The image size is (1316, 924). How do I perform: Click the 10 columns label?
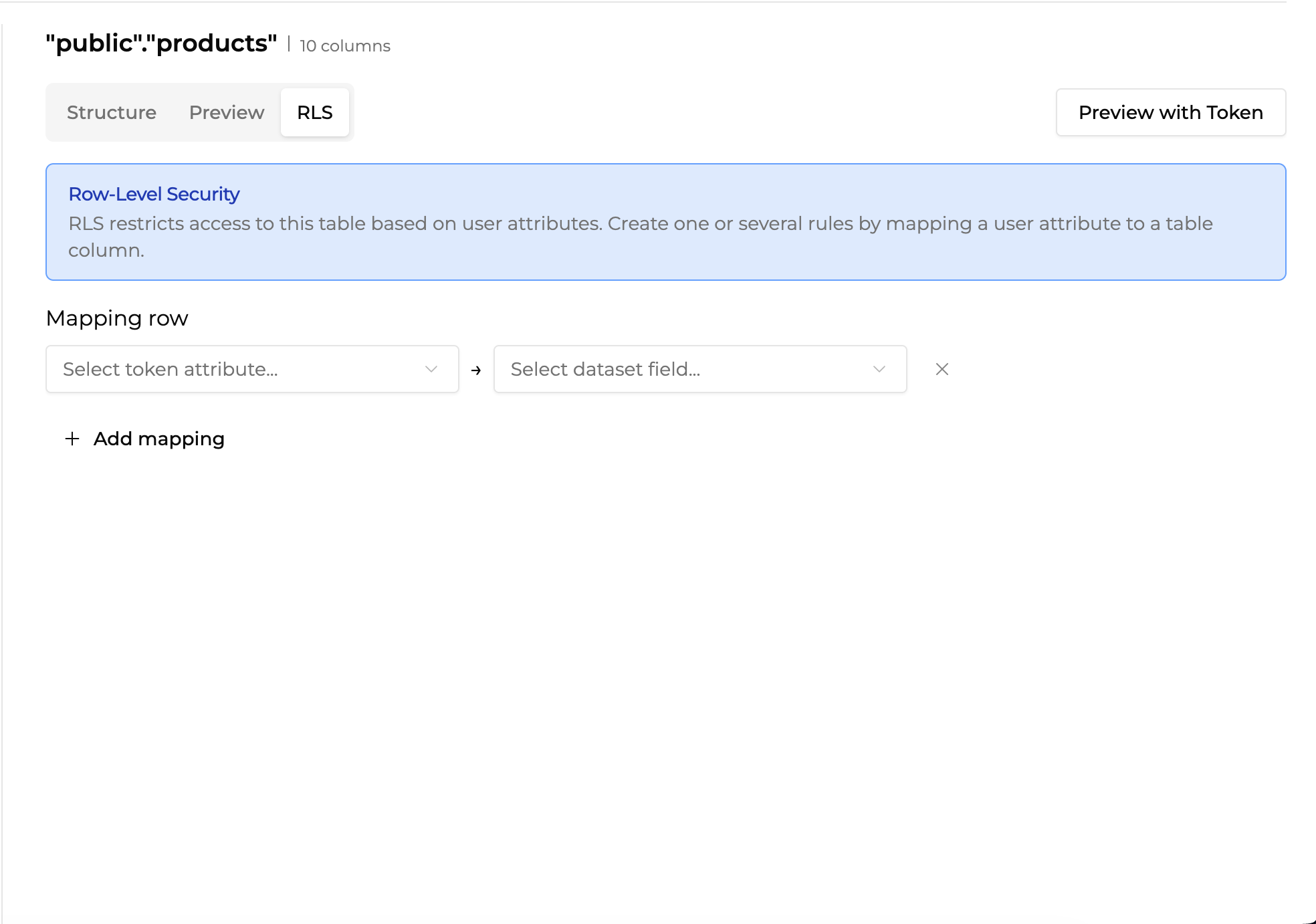click(x=345, y=45)
